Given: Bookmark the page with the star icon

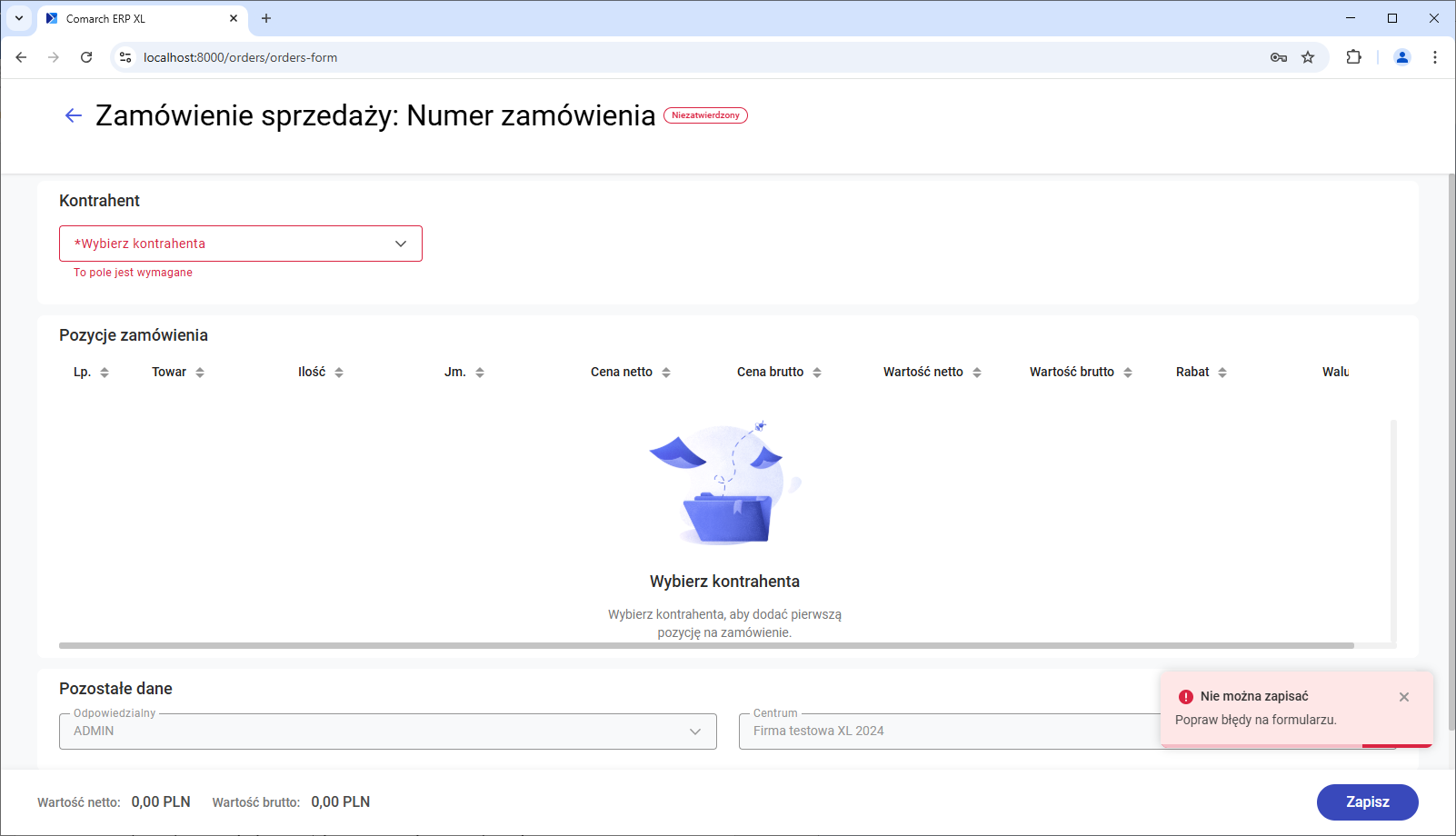Looking at the screenshot, I should 1309,56.
